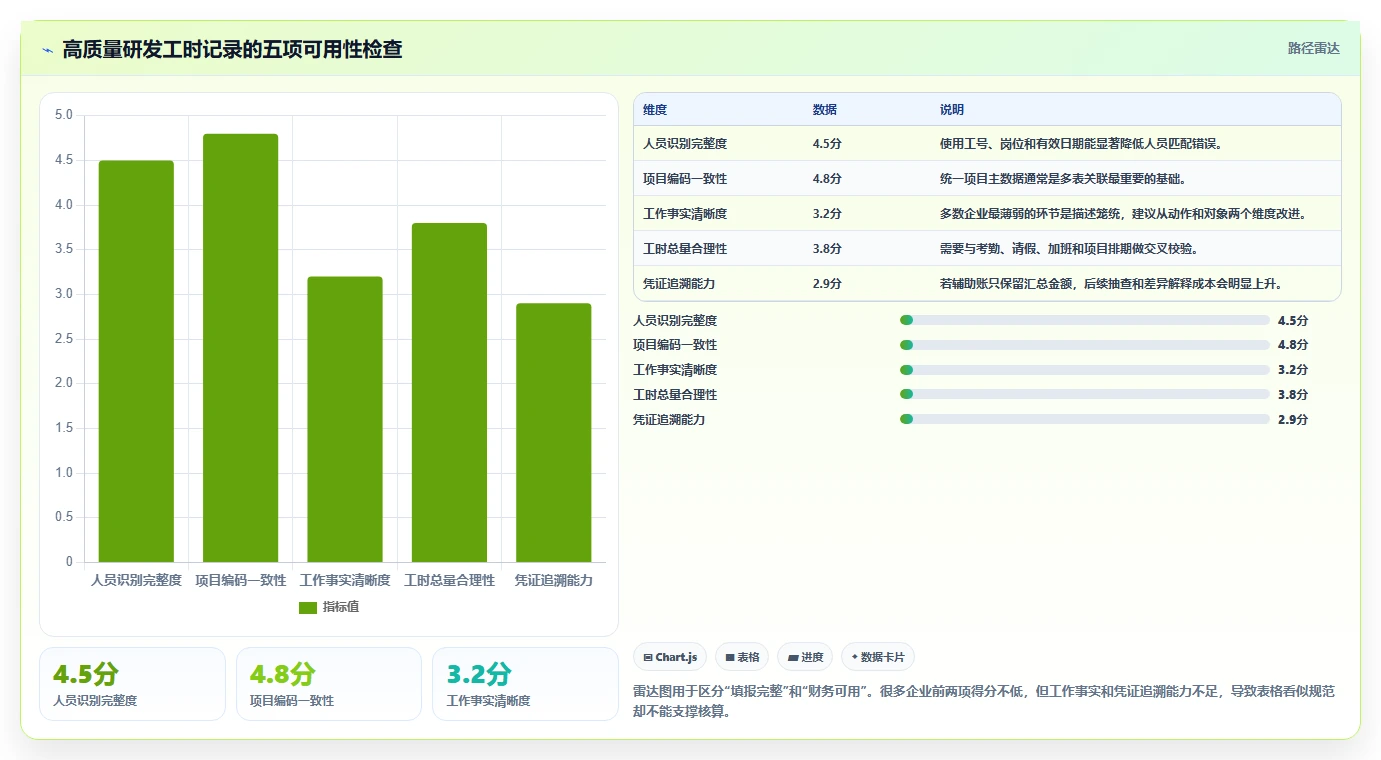Viewport: 1381px width, 760px height.
Task: Click the 进度 tag button
Action: (805, 657)
